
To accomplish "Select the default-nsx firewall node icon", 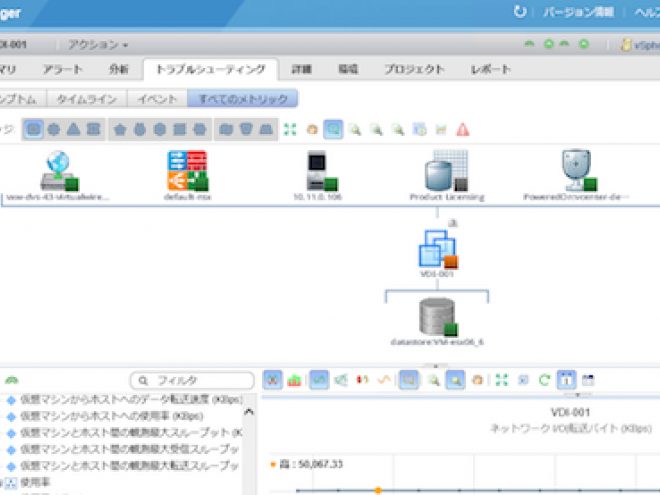I will click(x=188, y=170).
